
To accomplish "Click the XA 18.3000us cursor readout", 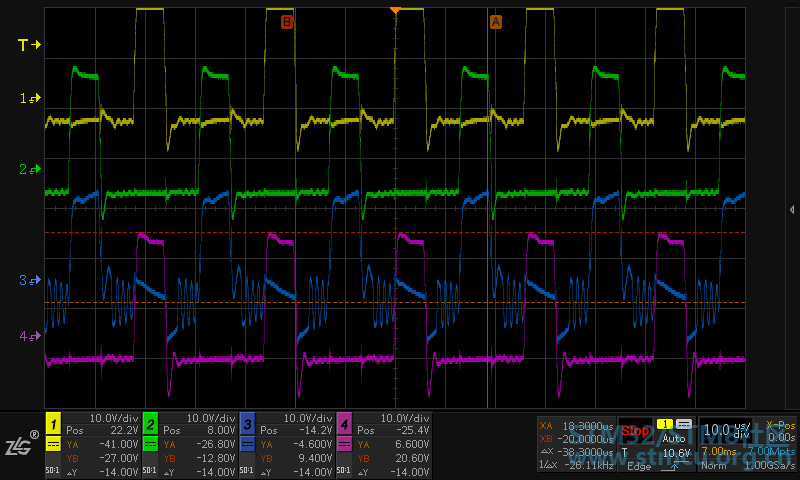I will click(576, 426).
